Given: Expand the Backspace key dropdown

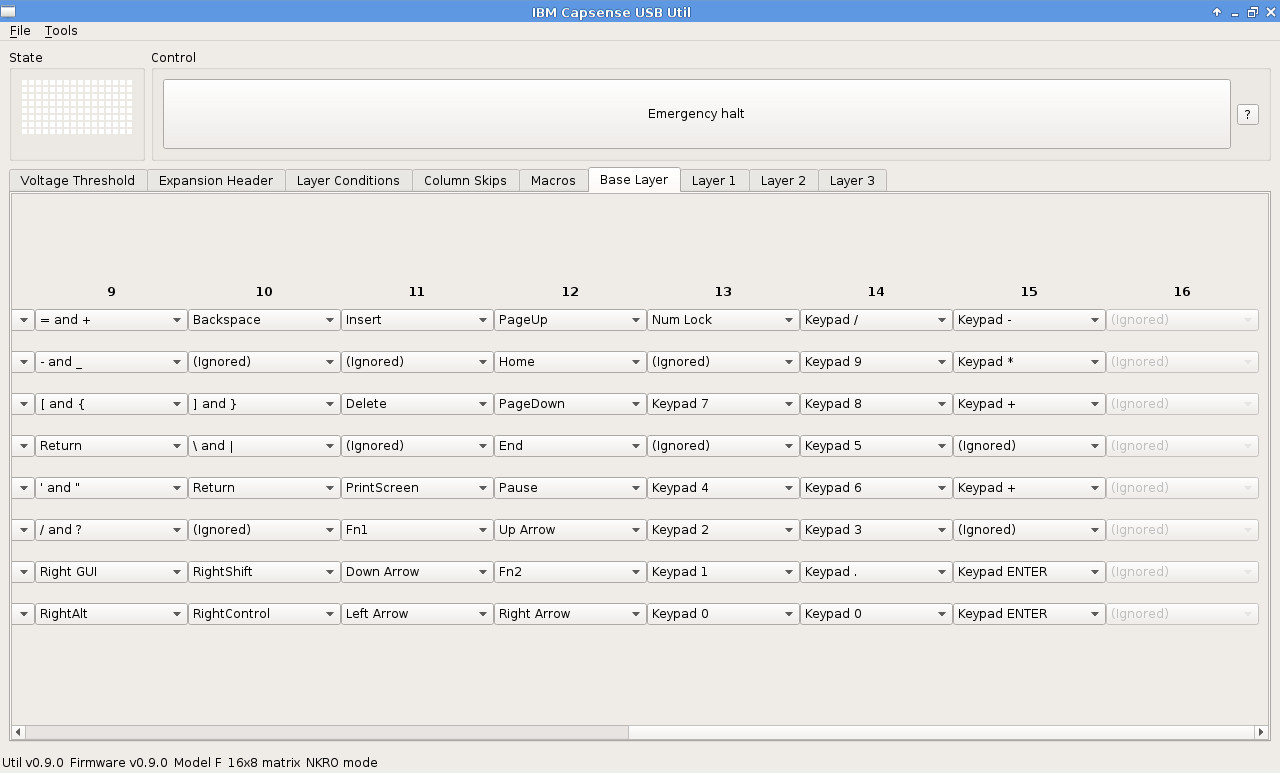Looking at the screenshot, I should pos(263,320).
